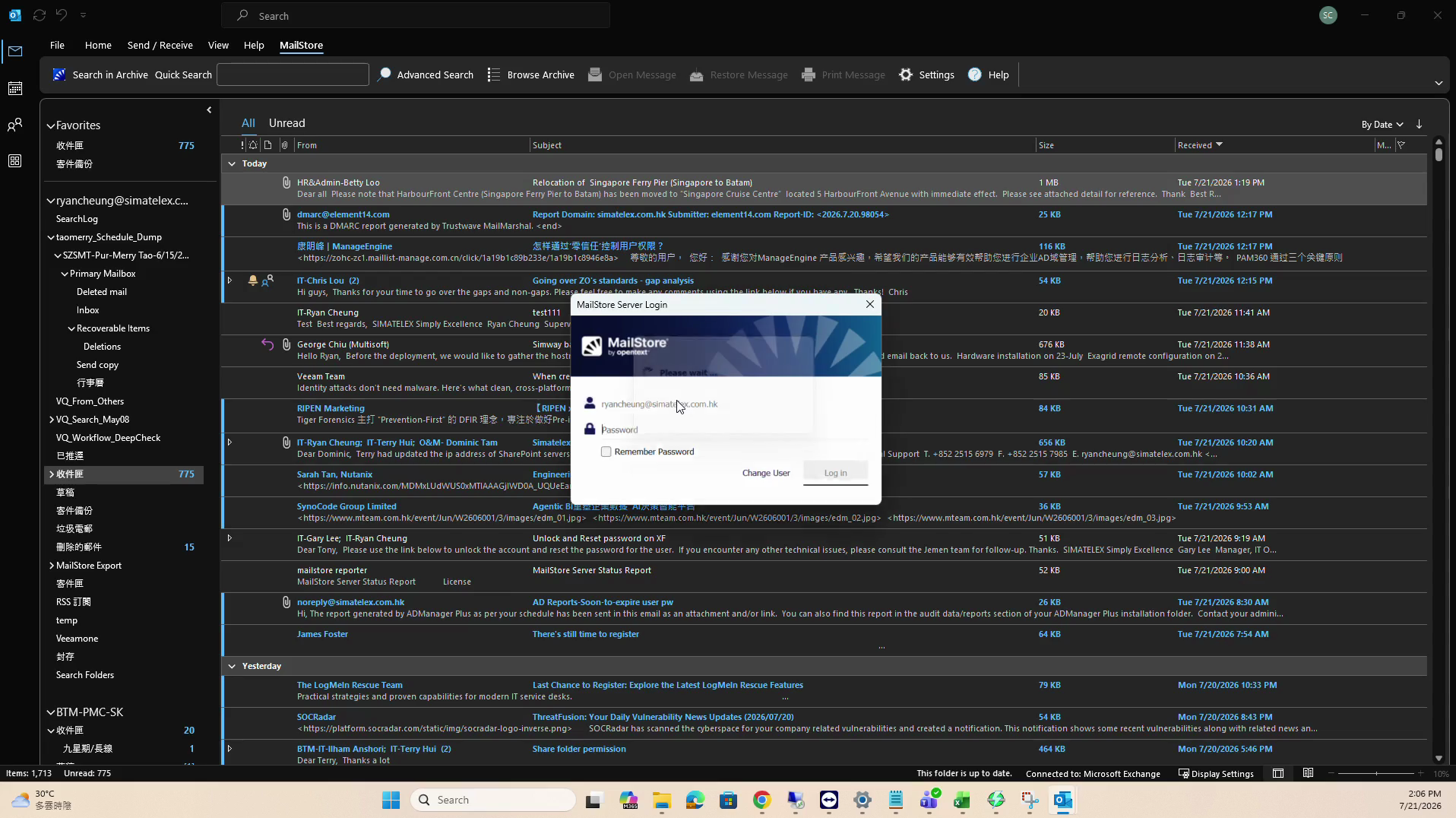The height and width of the screenshot is (818, 1456).
Task: Click the Send/Receive sync icon in title bar
Action: click(40, 15)
